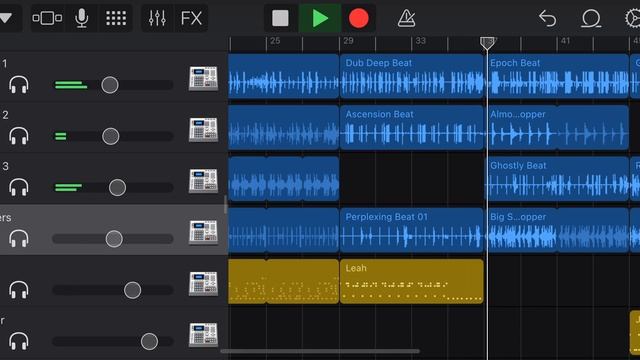Adjust track 3 volume slider knob
The image size is (640, 360).
(x=118, y=187)
